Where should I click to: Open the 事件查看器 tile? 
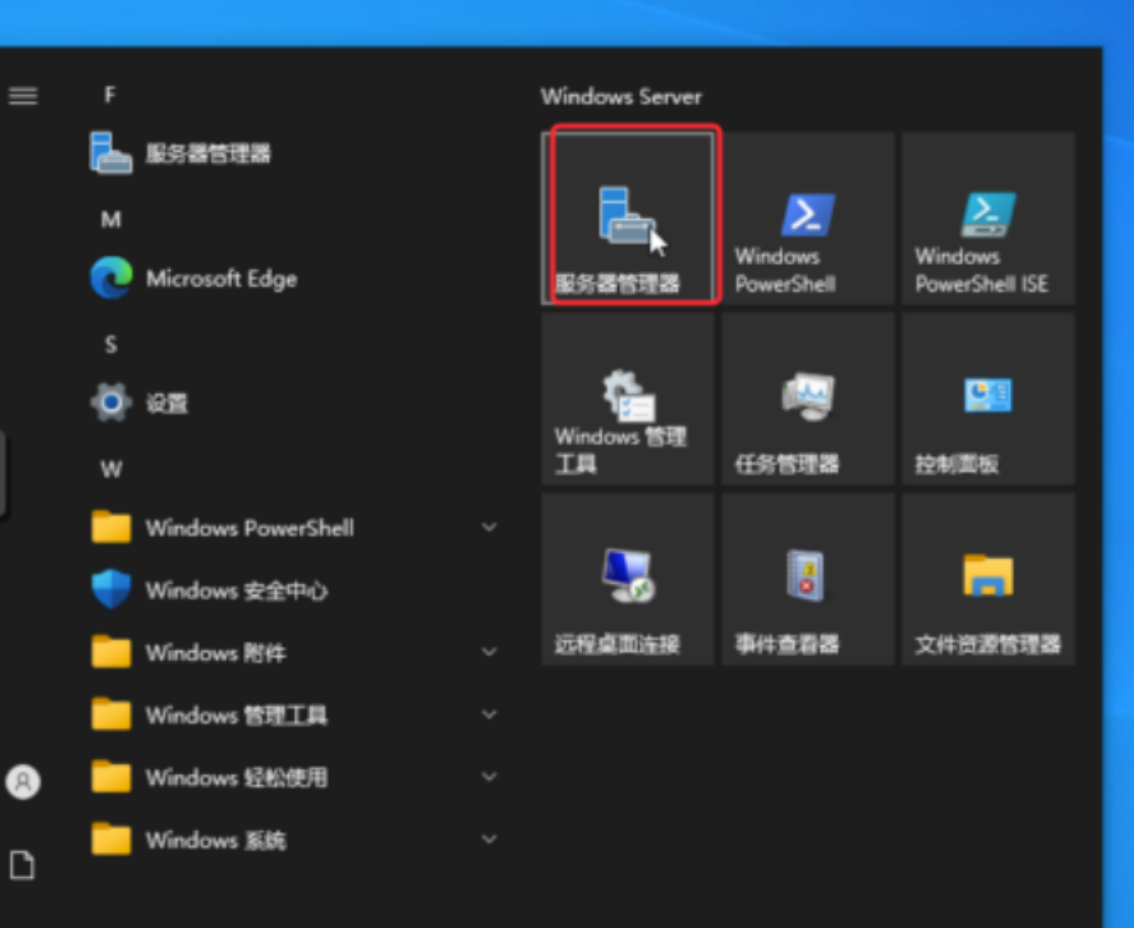(808, 578)
